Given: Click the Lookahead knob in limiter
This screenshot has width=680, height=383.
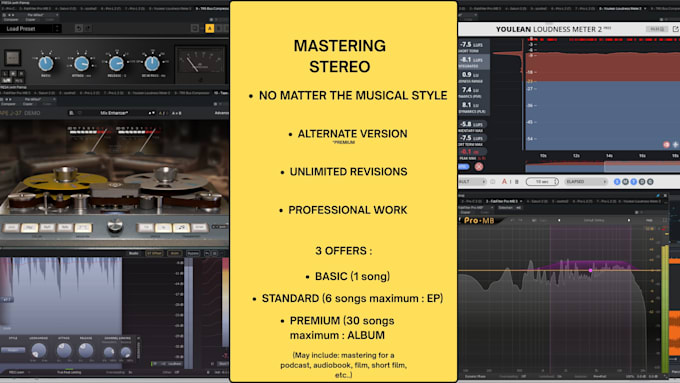Looking at the screenshot, I should (x=39, y=350).
